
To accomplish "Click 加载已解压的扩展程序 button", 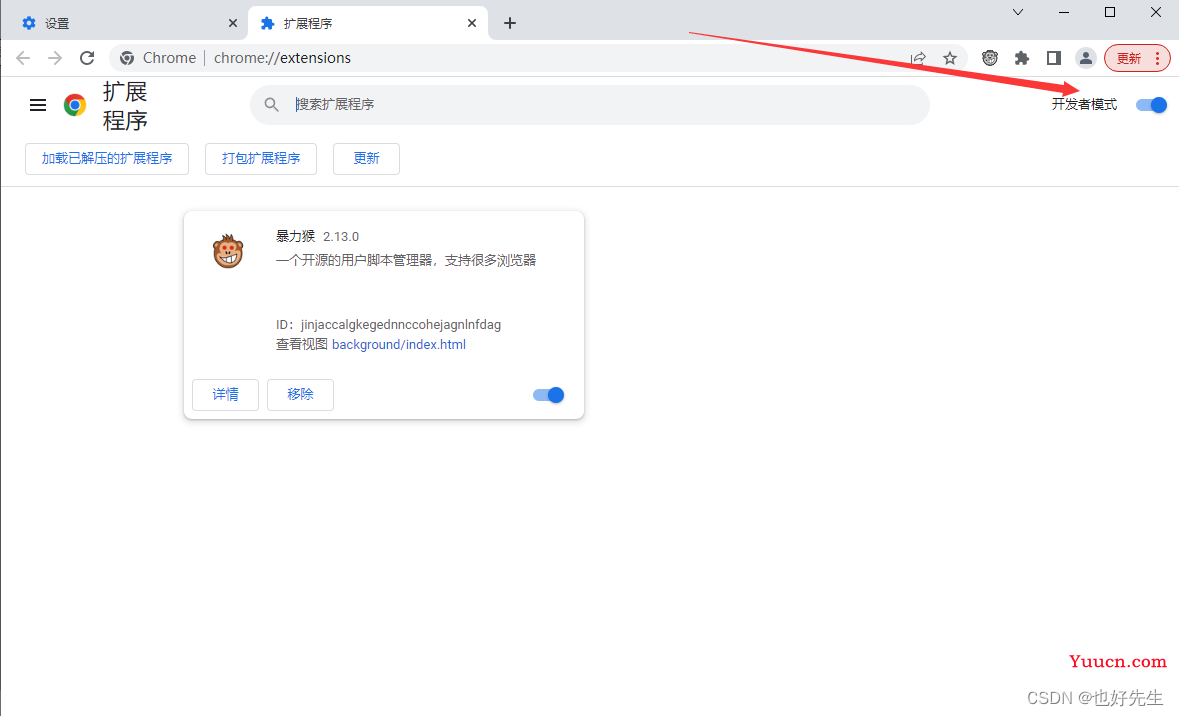I will pyautogui.click(x=107, y=159).
